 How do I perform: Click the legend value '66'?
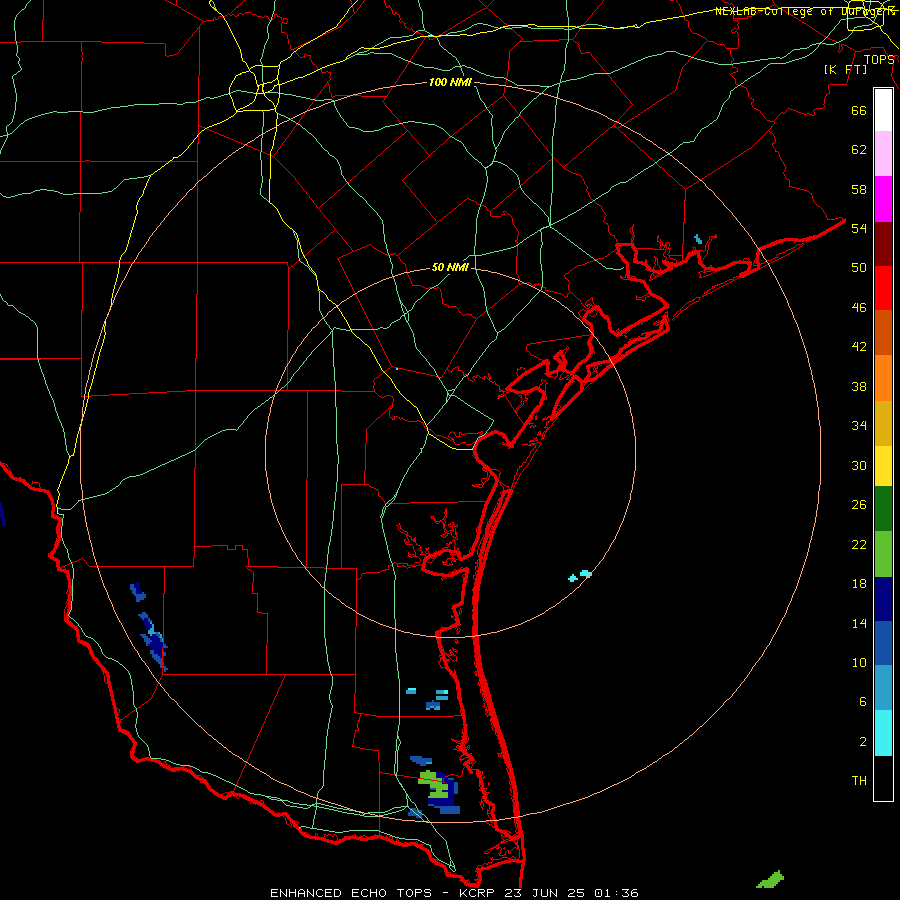click(x=859, y=110)
